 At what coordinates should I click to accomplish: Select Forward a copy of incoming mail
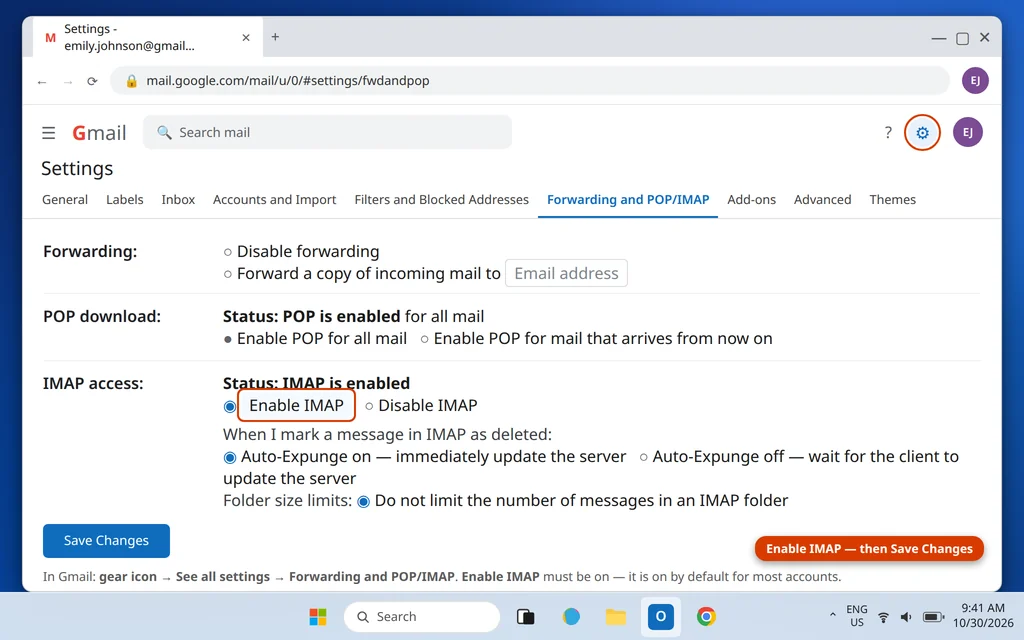[227, 274]
